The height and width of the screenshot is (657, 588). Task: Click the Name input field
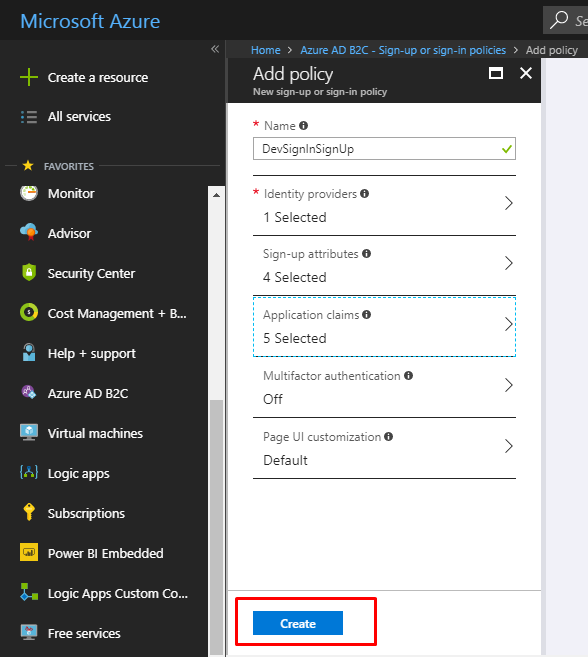(384, 149)
